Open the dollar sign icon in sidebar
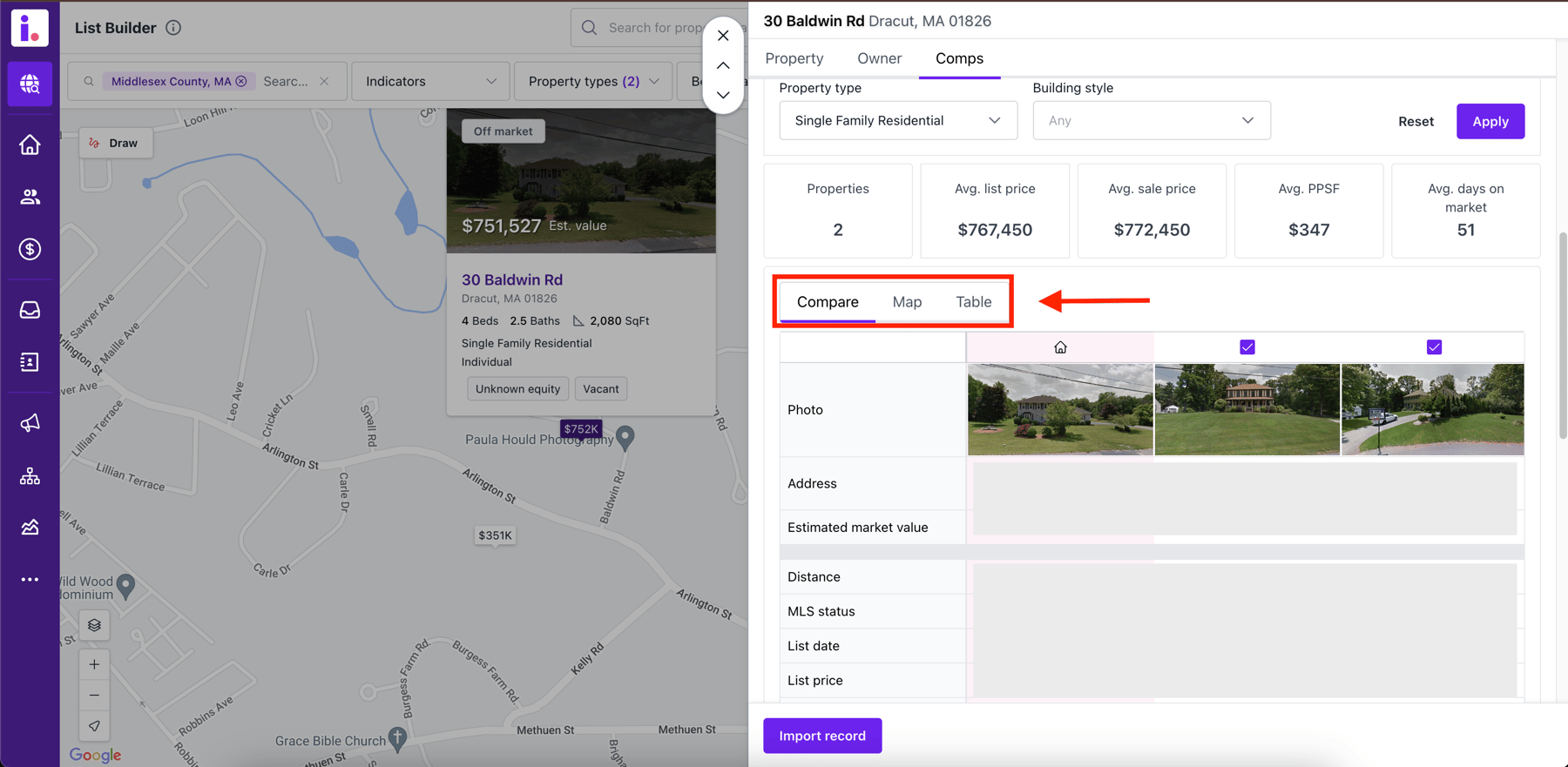Screen dimensions: 1568x767 (30, 249)
